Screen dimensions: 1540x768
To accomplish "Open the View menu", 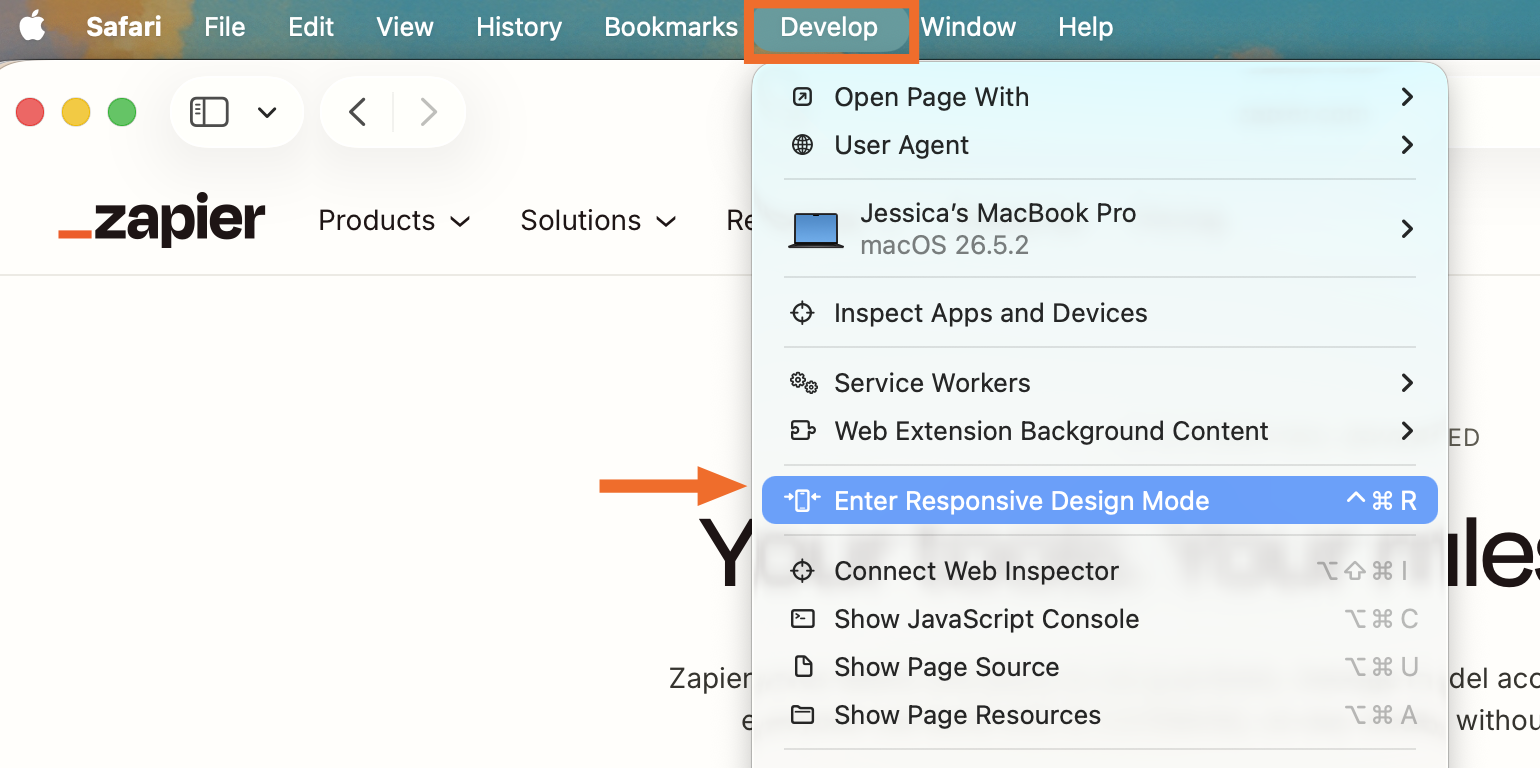I will click(404, 27).
